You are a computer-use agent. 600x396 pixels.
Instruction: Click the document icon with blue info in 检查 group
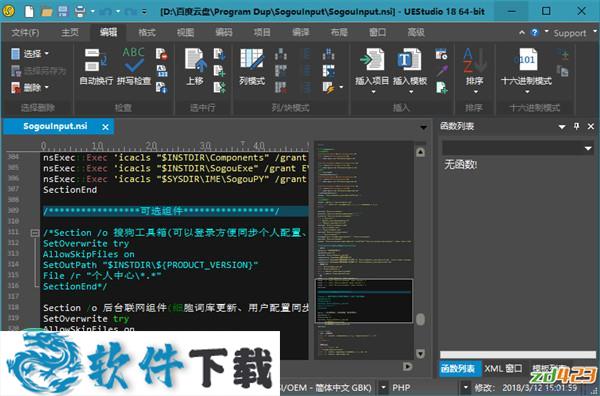pos(161,88)
